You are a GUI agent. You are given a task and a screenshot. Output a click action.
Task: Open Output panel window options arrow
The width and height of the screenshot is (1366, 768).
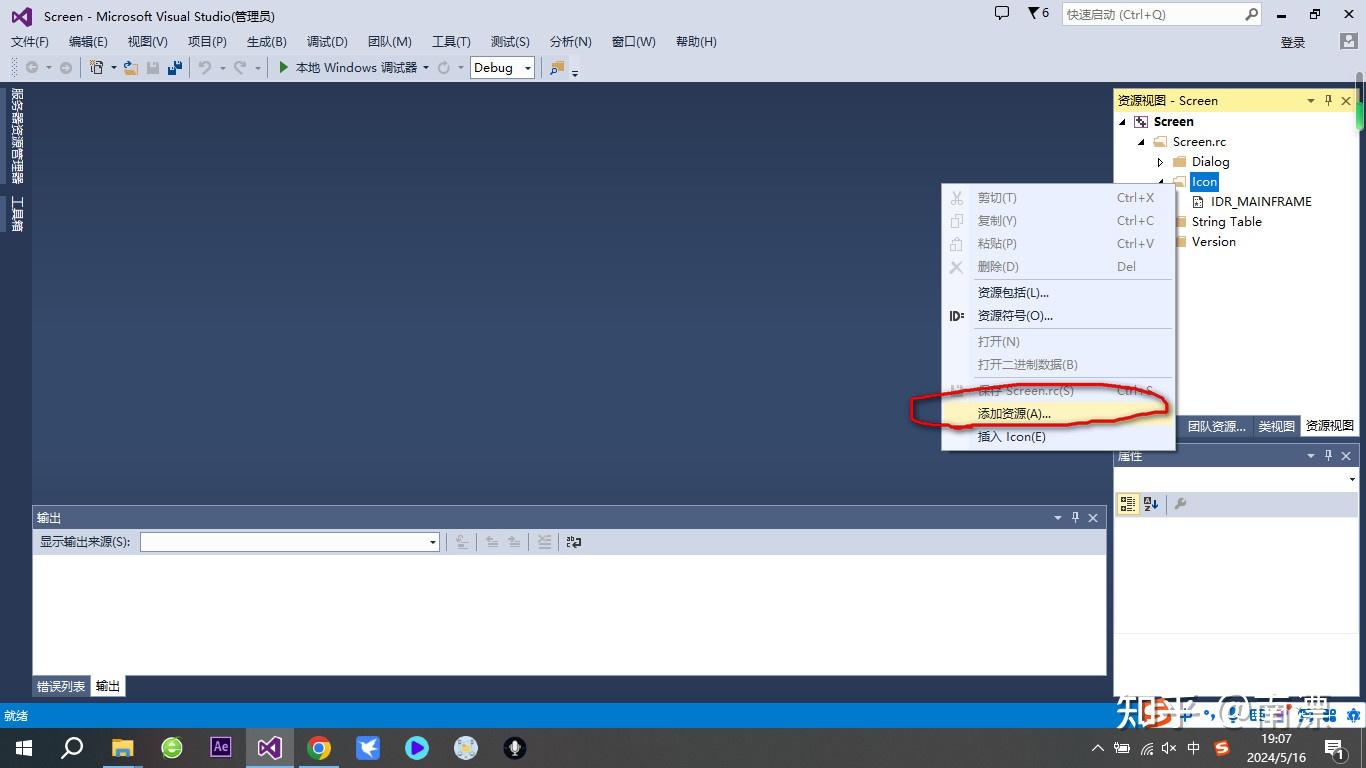1057,518
